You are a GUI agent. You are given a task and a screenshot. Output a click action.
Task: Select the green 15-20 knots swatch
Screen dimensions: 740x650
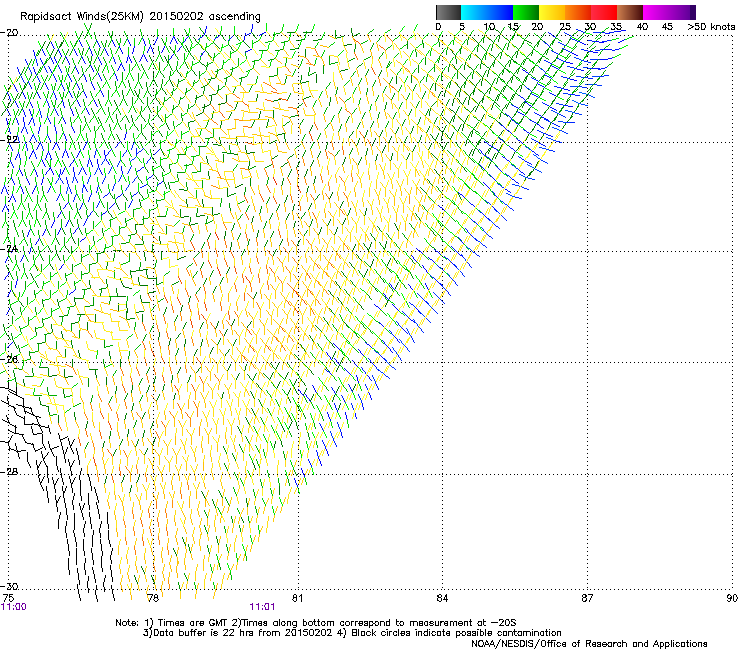coord(526,12)
